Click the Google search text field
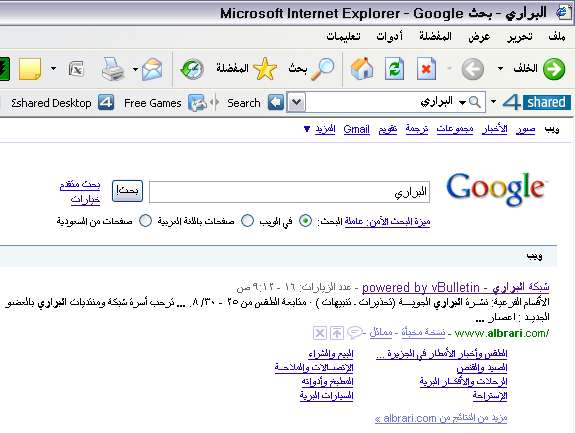Viewport: 575px width, 433px height. point(289,192)
